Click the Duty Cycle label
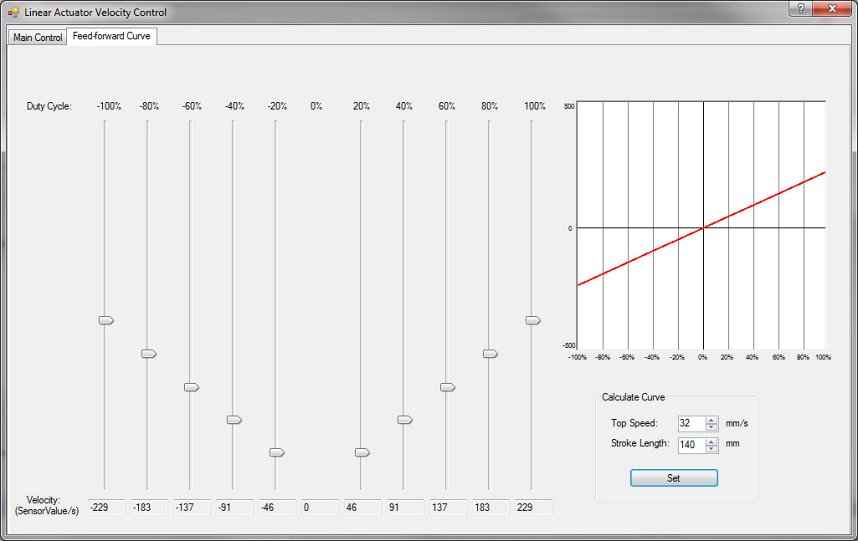Viewport: 858px width, 541px height. point(49,106)
